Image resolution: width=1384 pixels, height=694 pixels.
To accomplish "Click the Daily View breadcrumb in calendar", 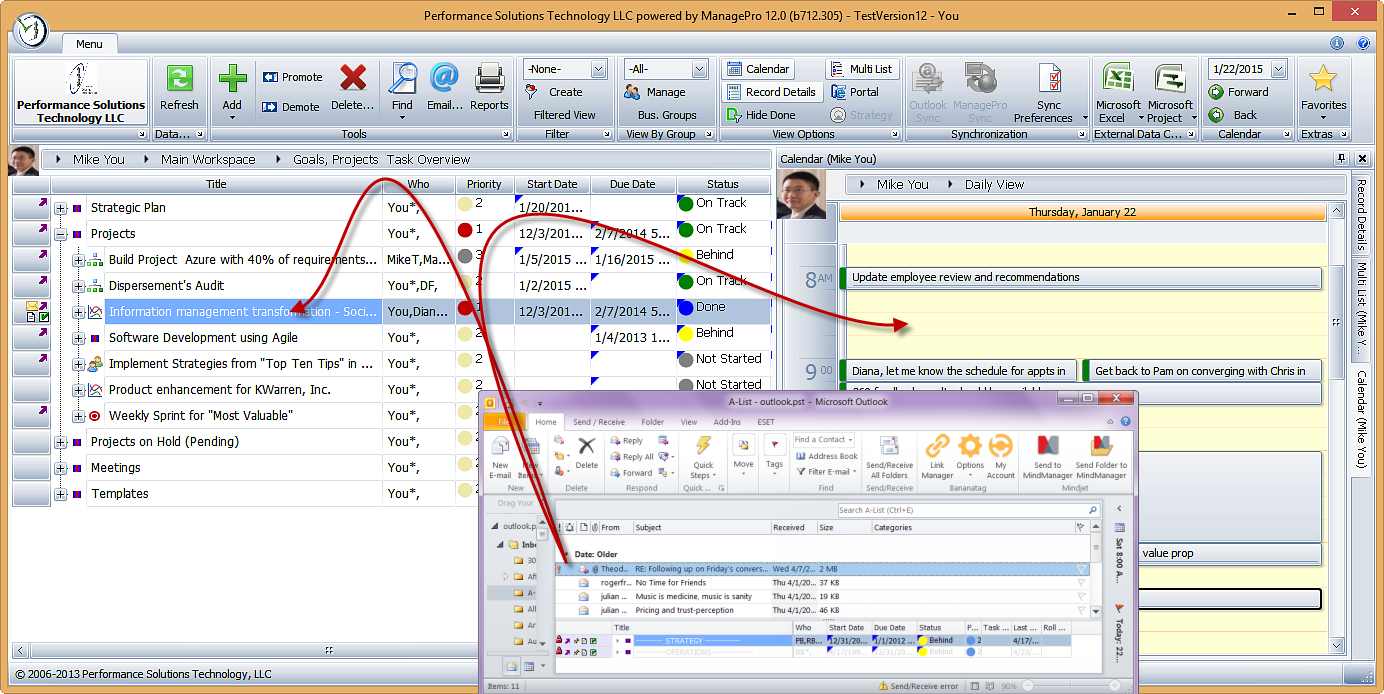I will click(x=994, y=184).
